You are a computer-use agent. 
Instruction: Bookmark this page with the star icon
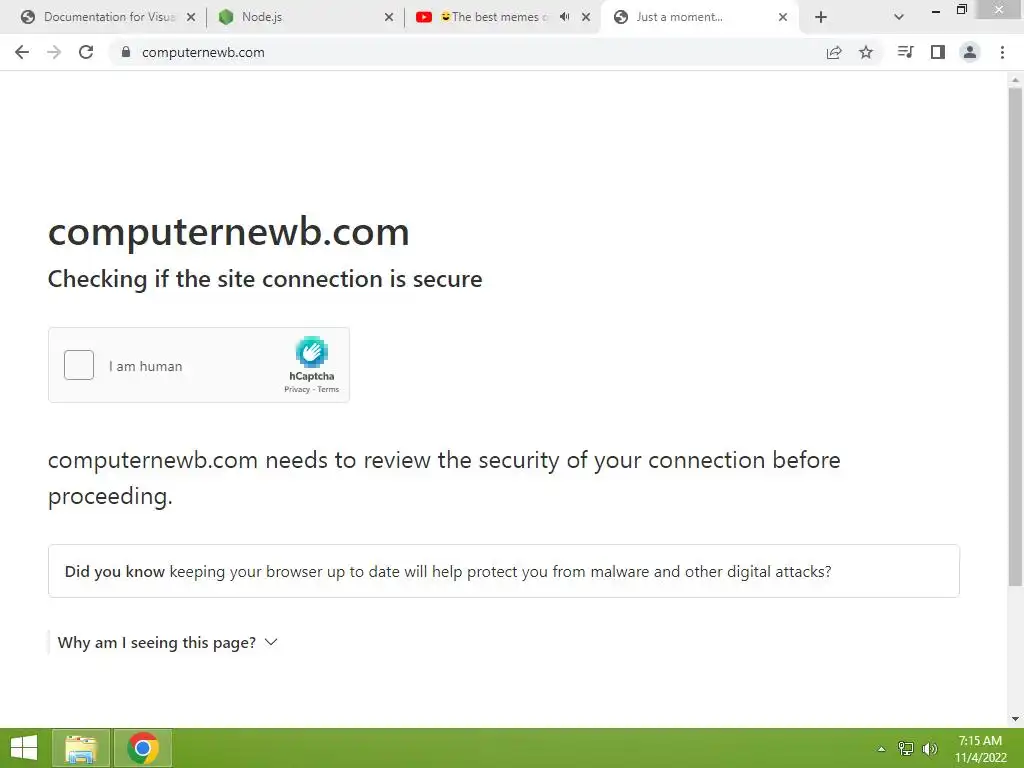point(865,52)
